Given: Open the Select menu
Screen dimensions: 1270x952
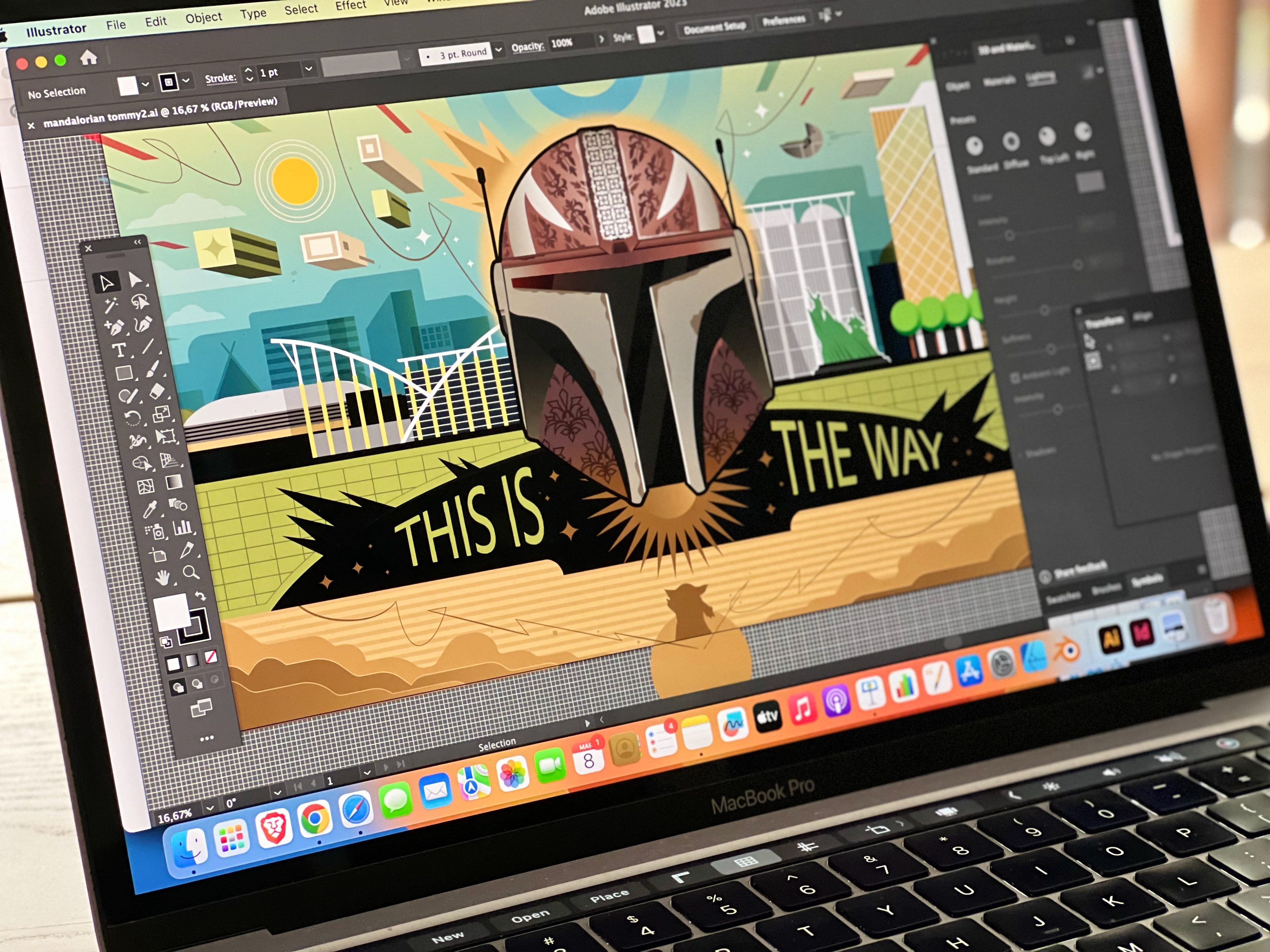Looking at the screenshot, I should coord(301,9).
